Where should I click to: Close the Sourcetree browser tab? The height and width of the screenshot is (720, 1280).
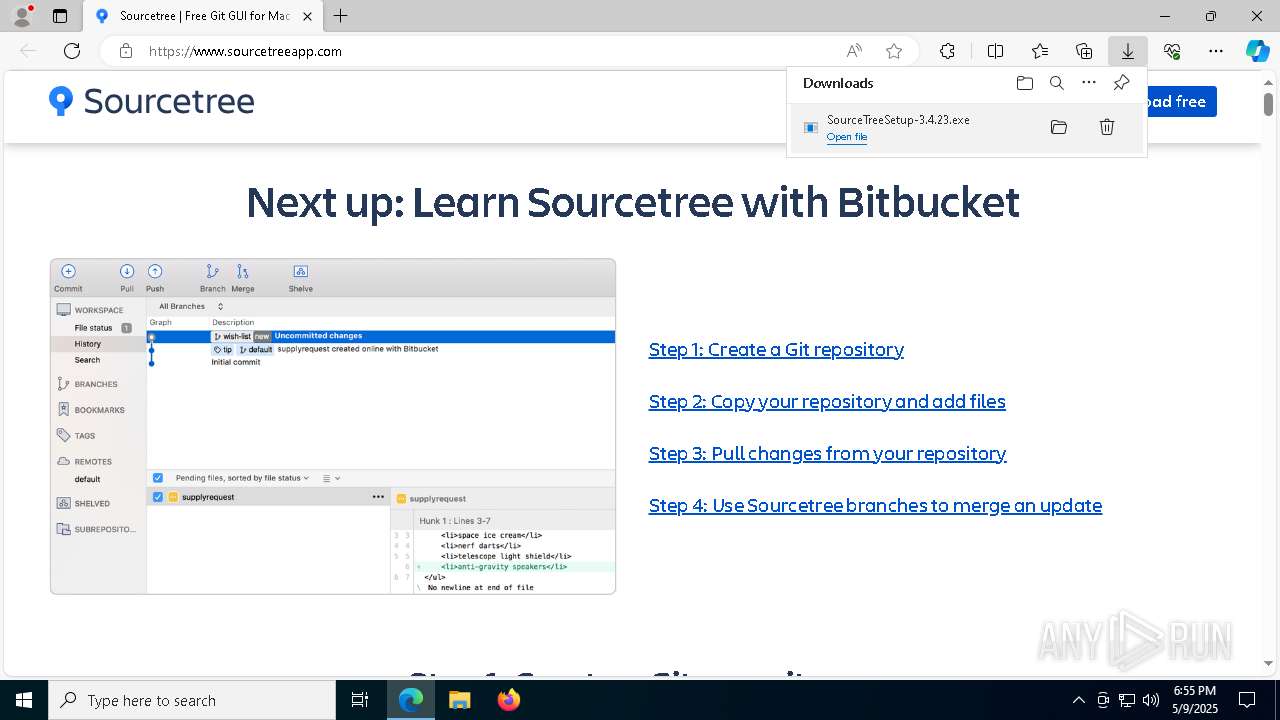click(x=307, y=16)
